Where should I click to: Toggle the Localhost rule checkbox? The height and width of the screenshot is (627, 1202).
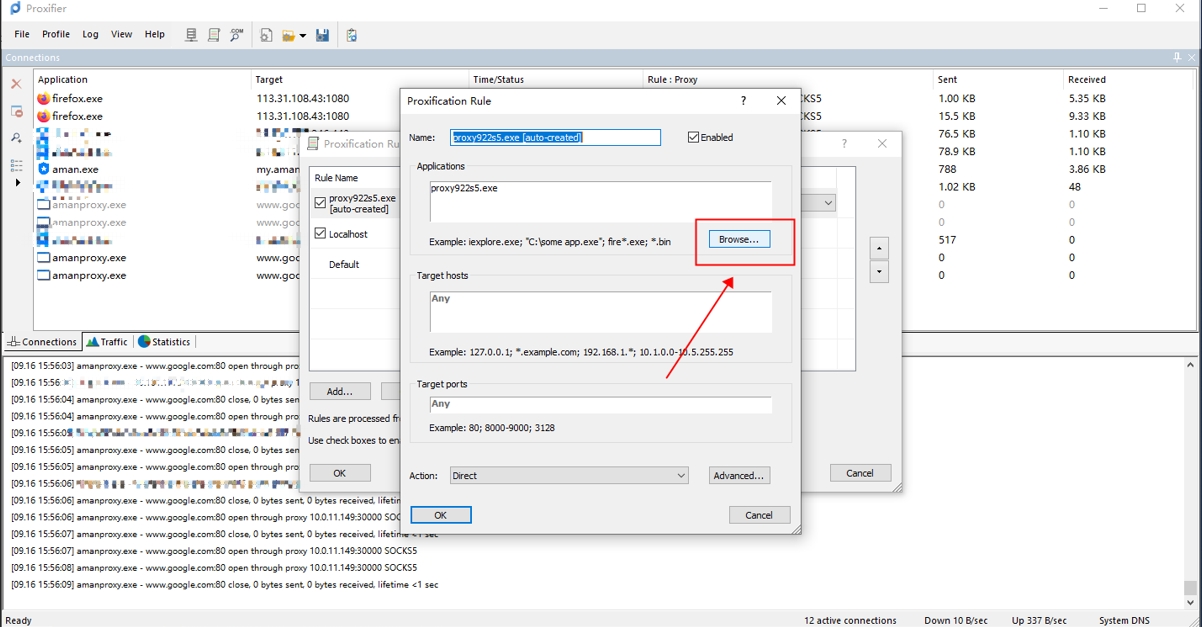click(320, 234)
